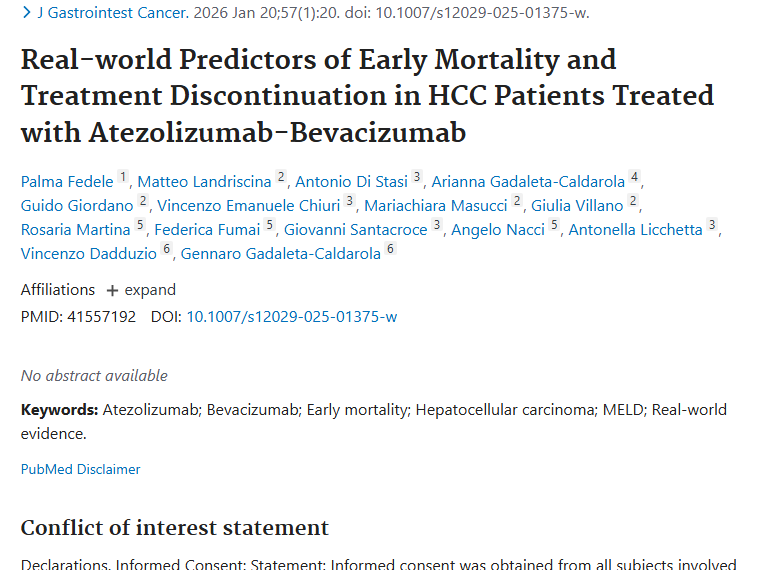Viewport: 760px width, 570px height.
Task: Open the article DOI link
Action: coord(291,316)
